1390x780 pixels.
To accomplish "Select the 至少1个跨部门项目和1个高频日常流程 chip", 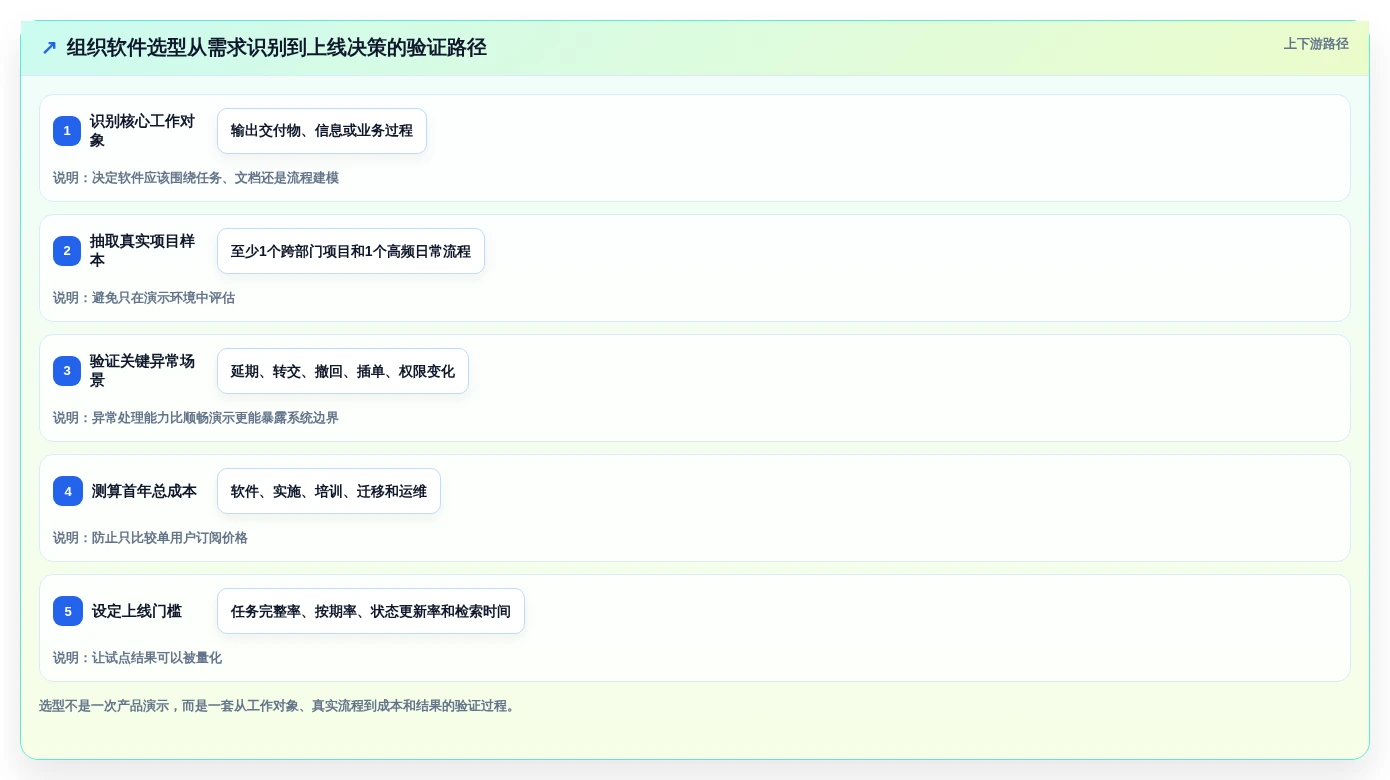I will [x=351, y=251].
